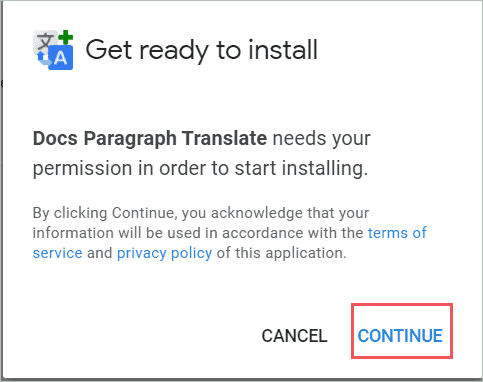Click the small blue arrow in the app icon

[42, 59]
